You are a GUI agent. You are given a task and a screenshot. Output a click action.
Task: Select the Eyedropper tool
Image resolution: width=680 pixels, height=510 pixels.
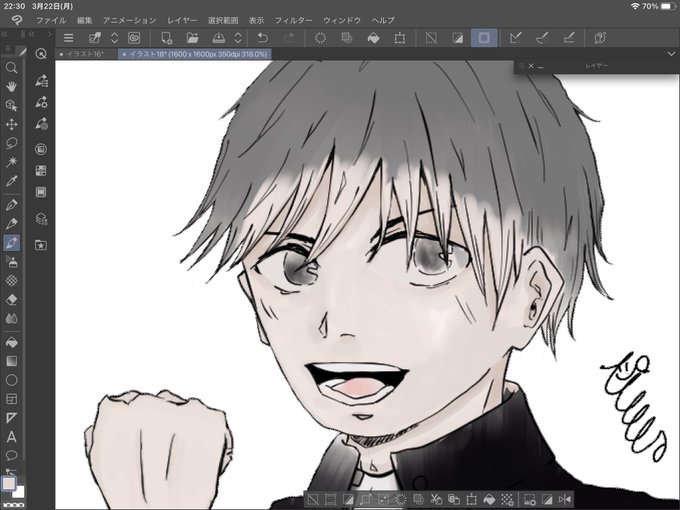[12, 181]
